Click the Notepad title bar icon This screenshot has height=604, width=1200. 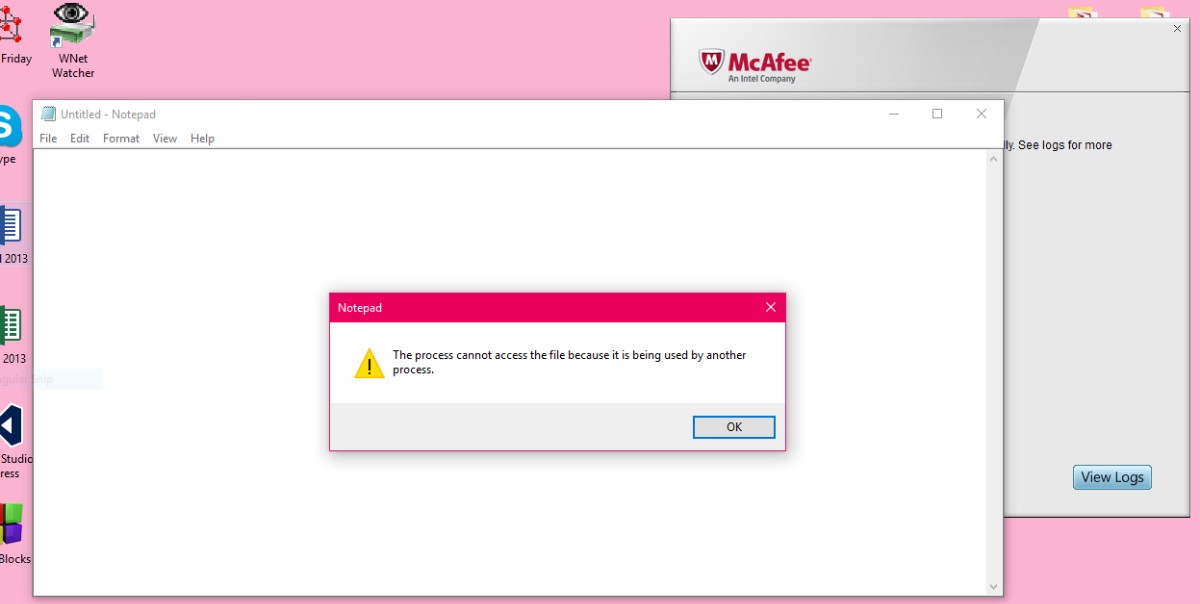click(48, 114)
